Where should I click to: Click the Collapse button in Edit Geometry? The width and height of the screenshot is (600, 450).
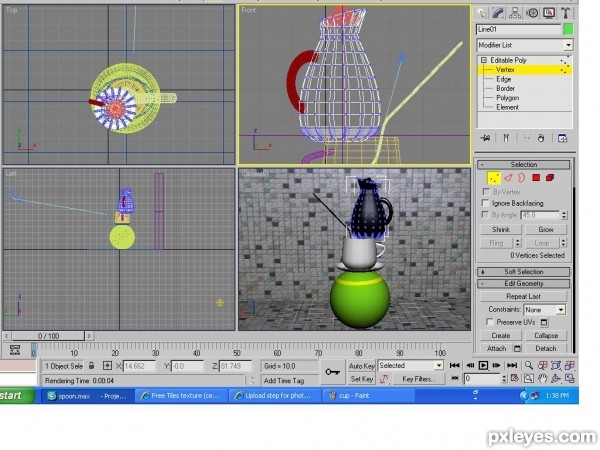click(x=546, y=336)
